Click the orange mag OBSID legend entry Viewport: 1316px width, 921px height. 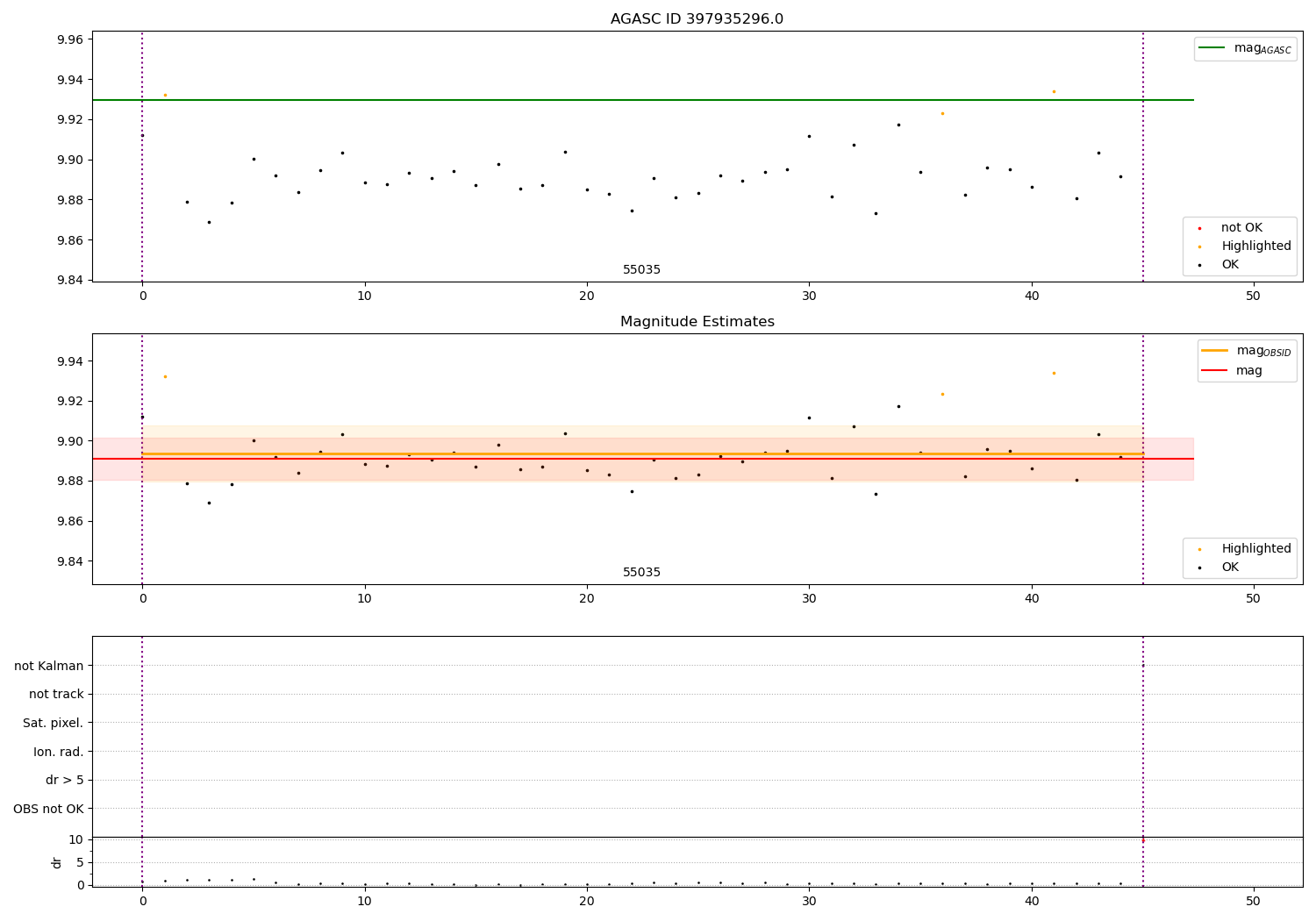[x=1247, y=351]
